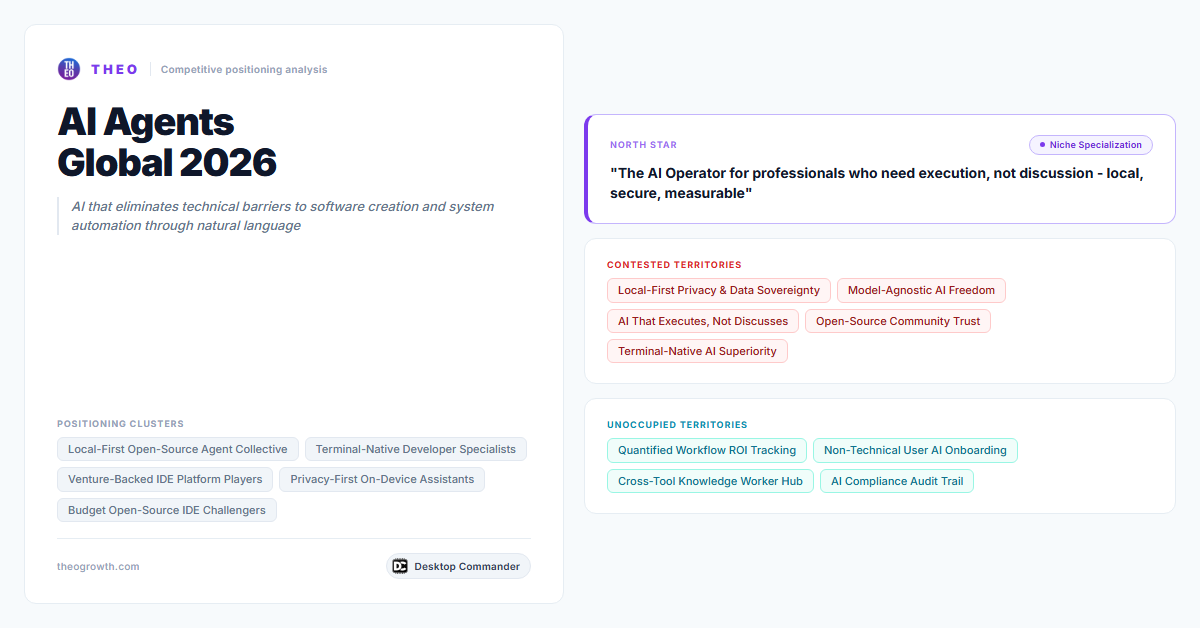Select 'Terminal-Native Developer Specialists' chip
The width and height of the screenshot is (1200, 628).
pyautogui.click(x=416, y=449)
